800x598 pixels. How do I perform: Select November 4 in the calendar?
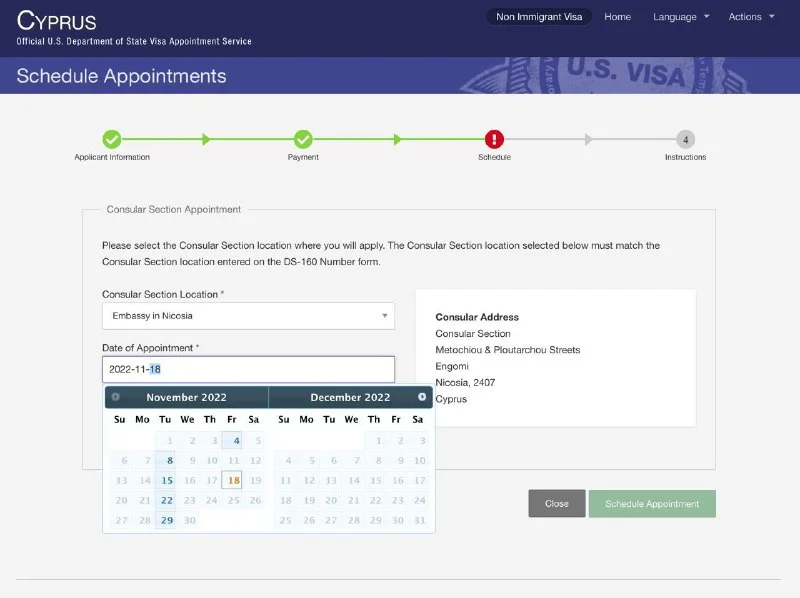point(232,440)
